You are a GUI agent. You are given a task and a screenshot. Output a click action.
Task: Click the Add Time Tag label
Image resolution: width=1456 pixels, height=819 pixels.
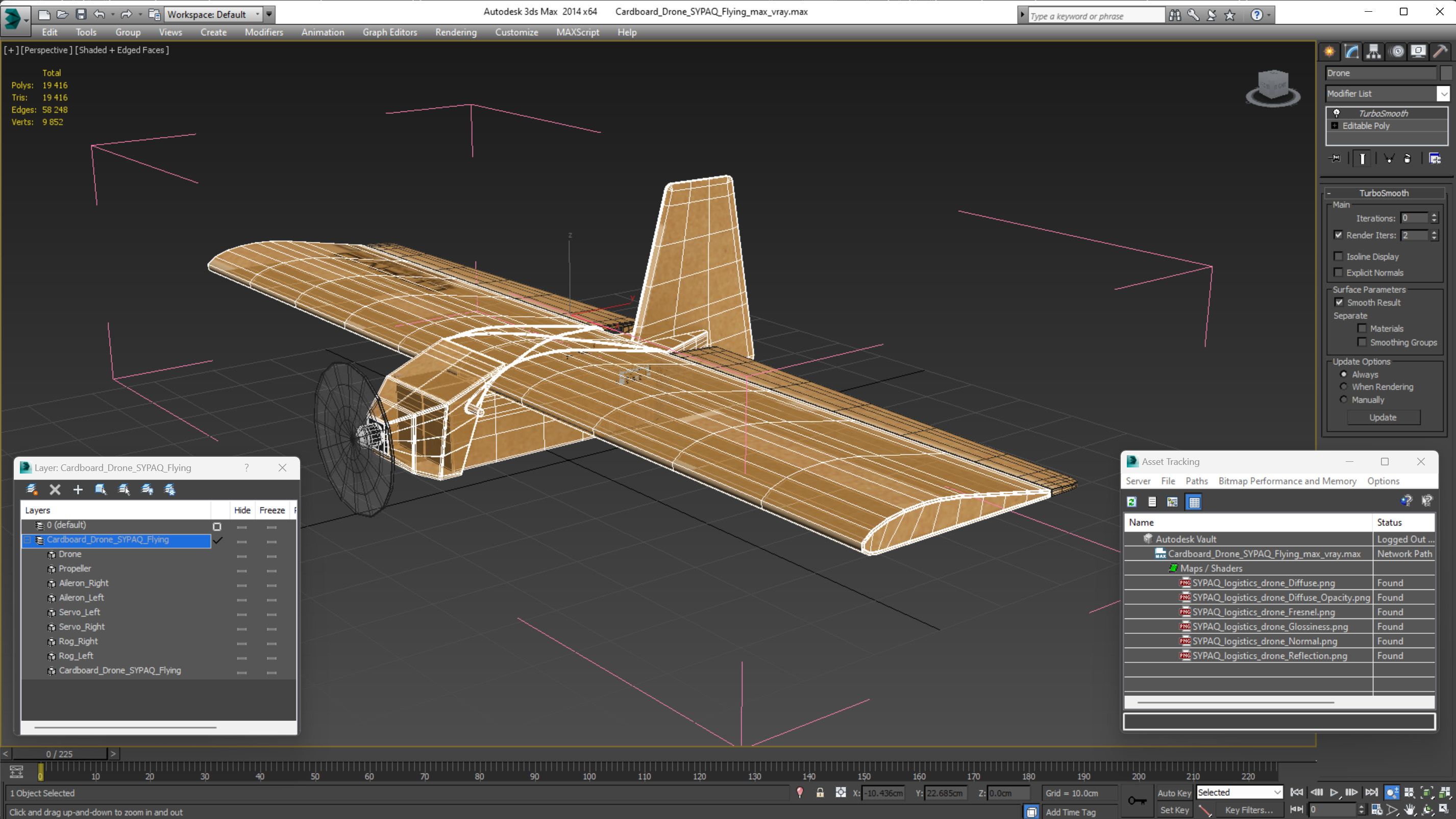click(1071, 812)
